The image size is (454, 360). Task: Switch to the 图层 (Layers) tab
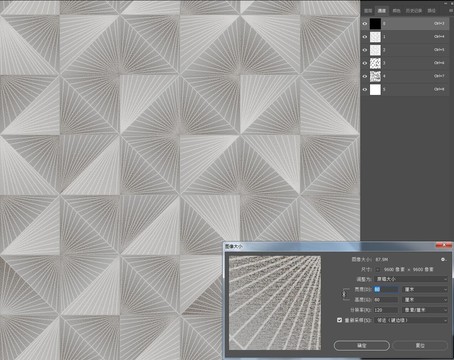tap(368, 11)
